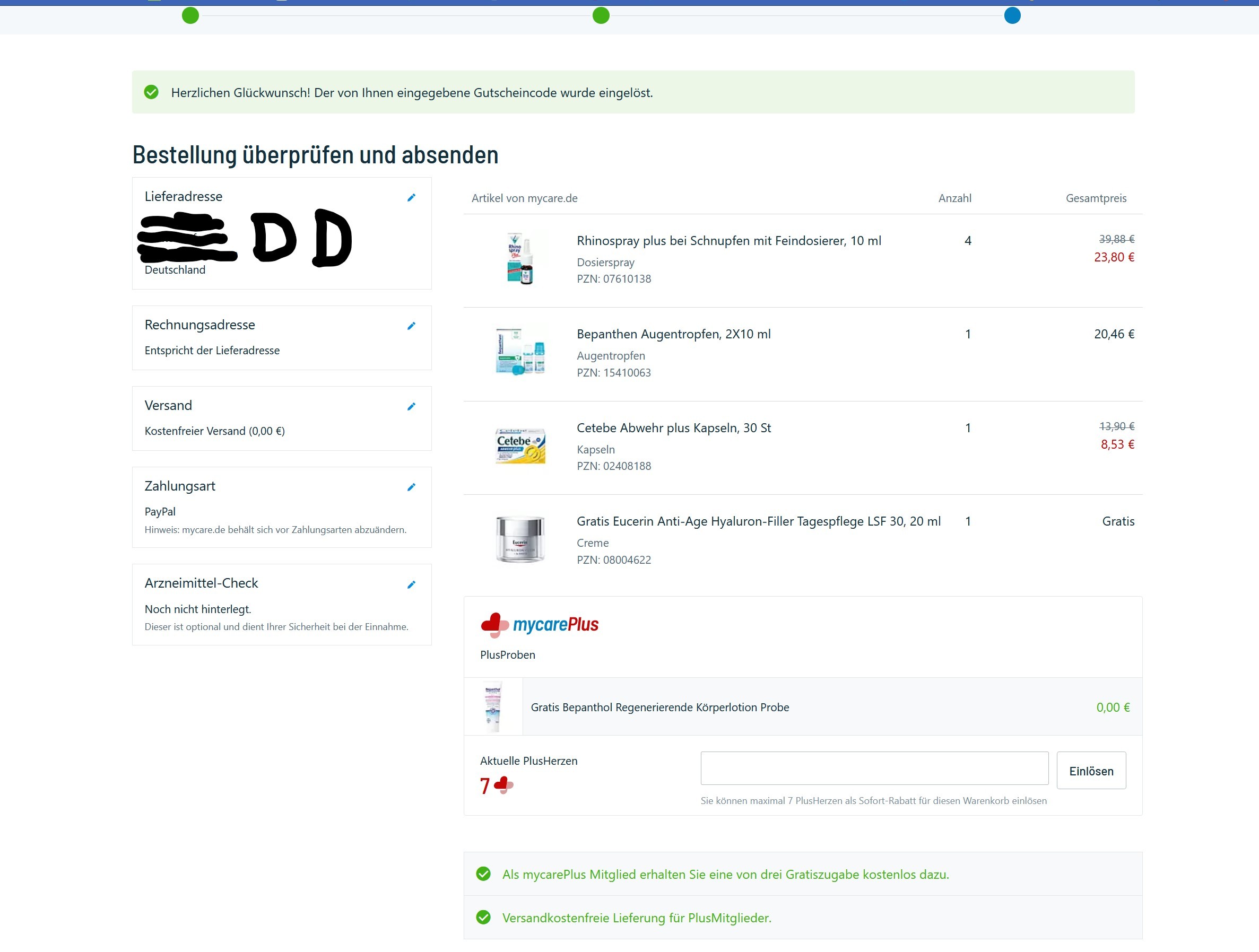Click the mycarePlus logo
The width and height of the screenshot is (1259, 952).
[x=539, y=625]
